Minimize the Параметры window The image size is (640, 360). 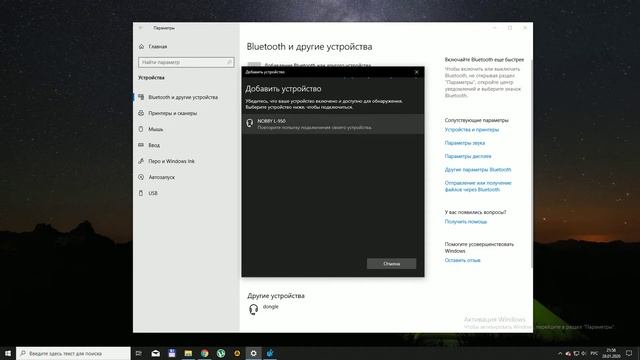tap(494, 28)
